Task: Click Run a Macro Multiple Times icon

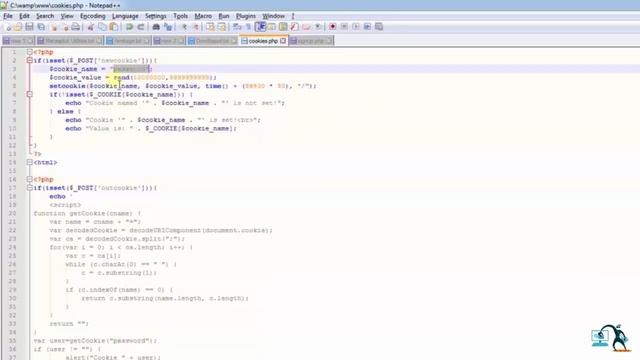Action: coord(367,27)
